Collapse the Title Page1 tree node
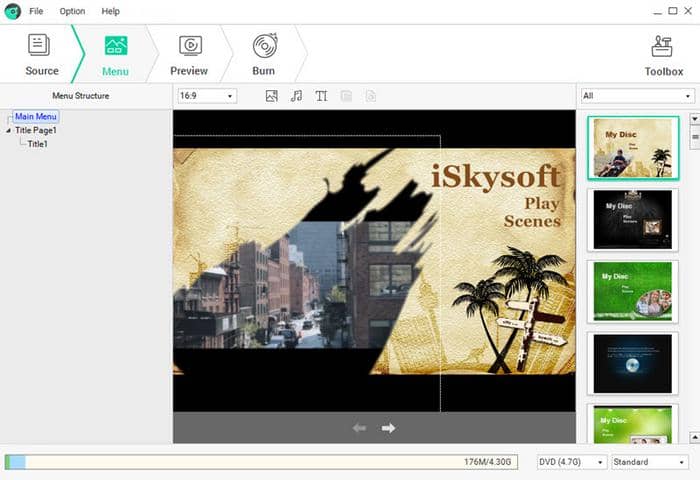Image resolution: width=700 pixels, height=480 pixels. (8, 130)
